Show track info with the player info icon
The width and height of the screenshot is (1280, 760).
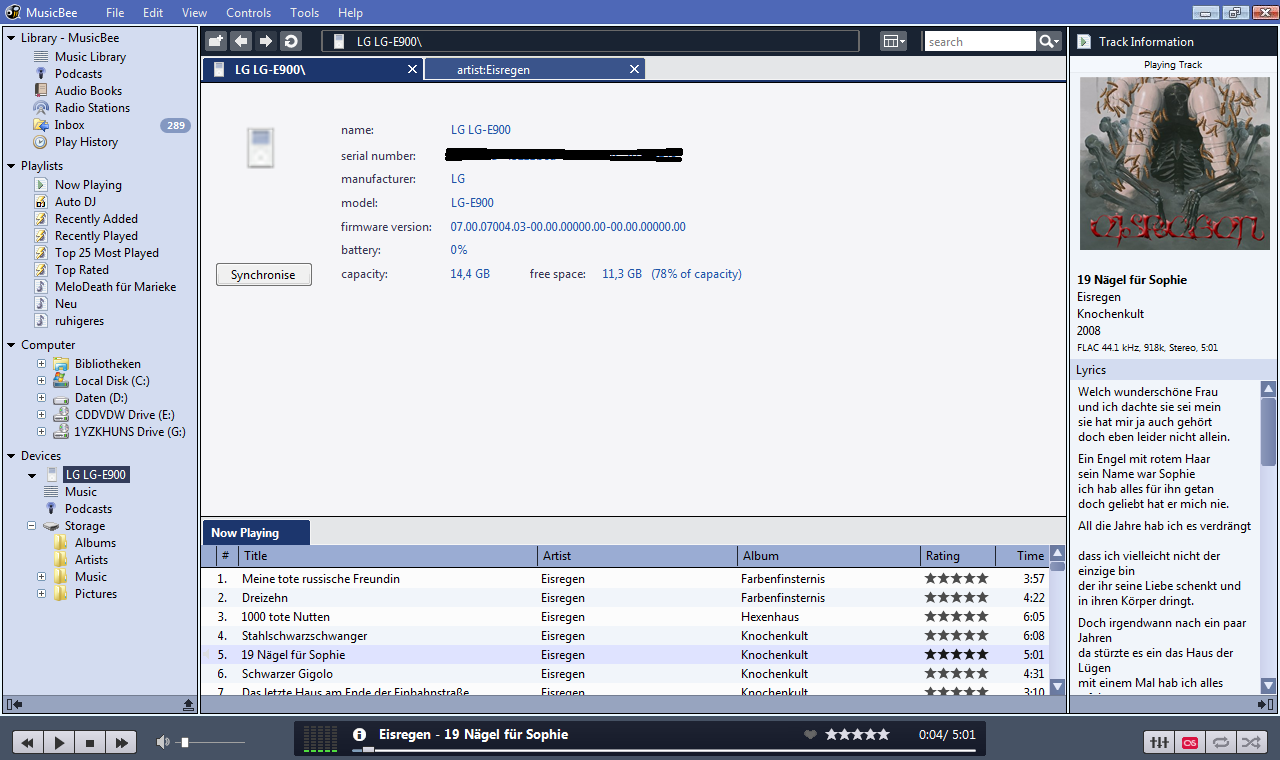(360, 734)
